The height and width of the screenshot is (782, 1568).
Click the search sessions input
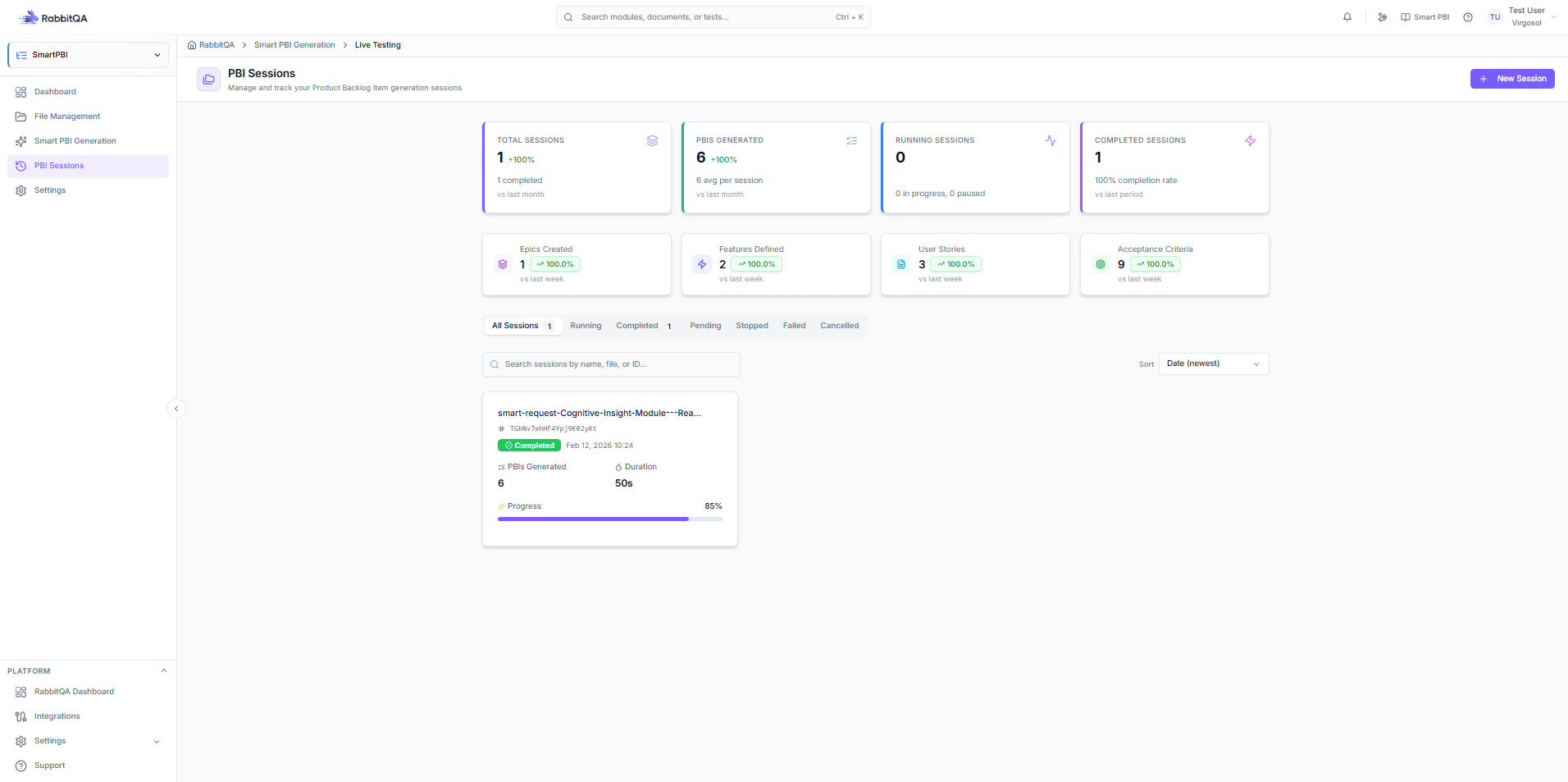[611, 364]
